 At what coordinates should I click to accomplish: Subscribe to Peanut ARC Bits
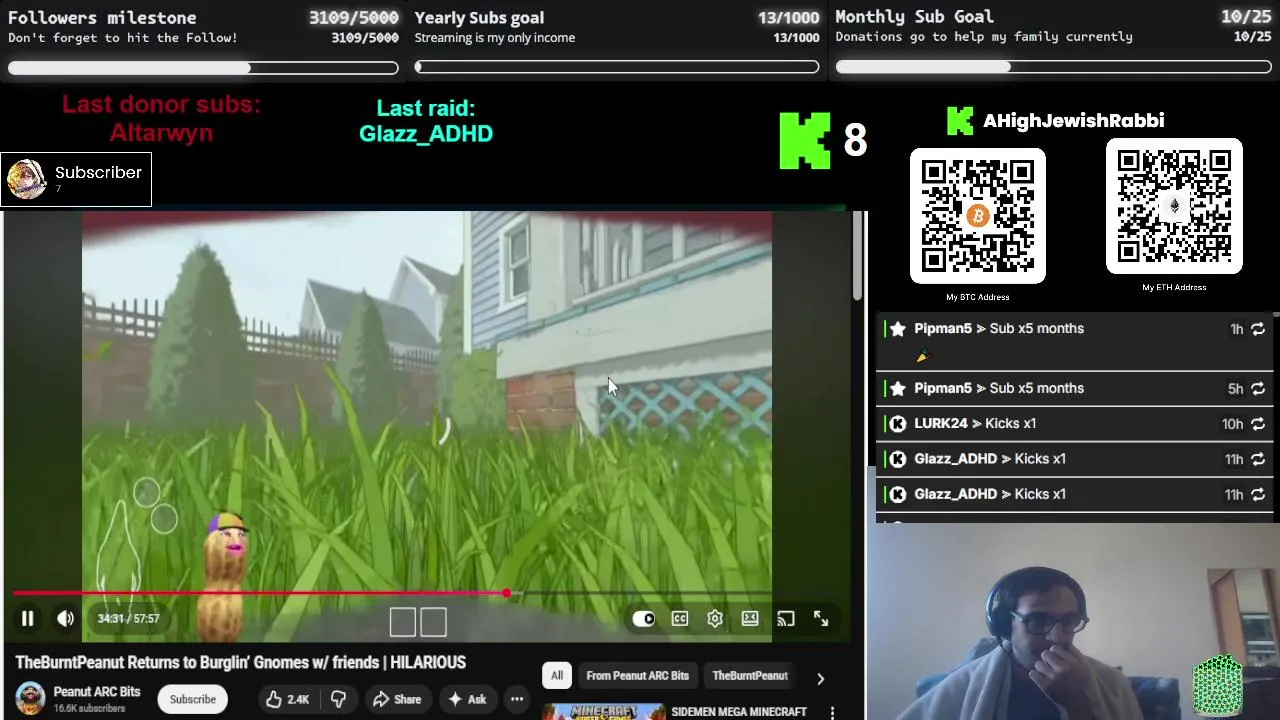click(192, 699)
